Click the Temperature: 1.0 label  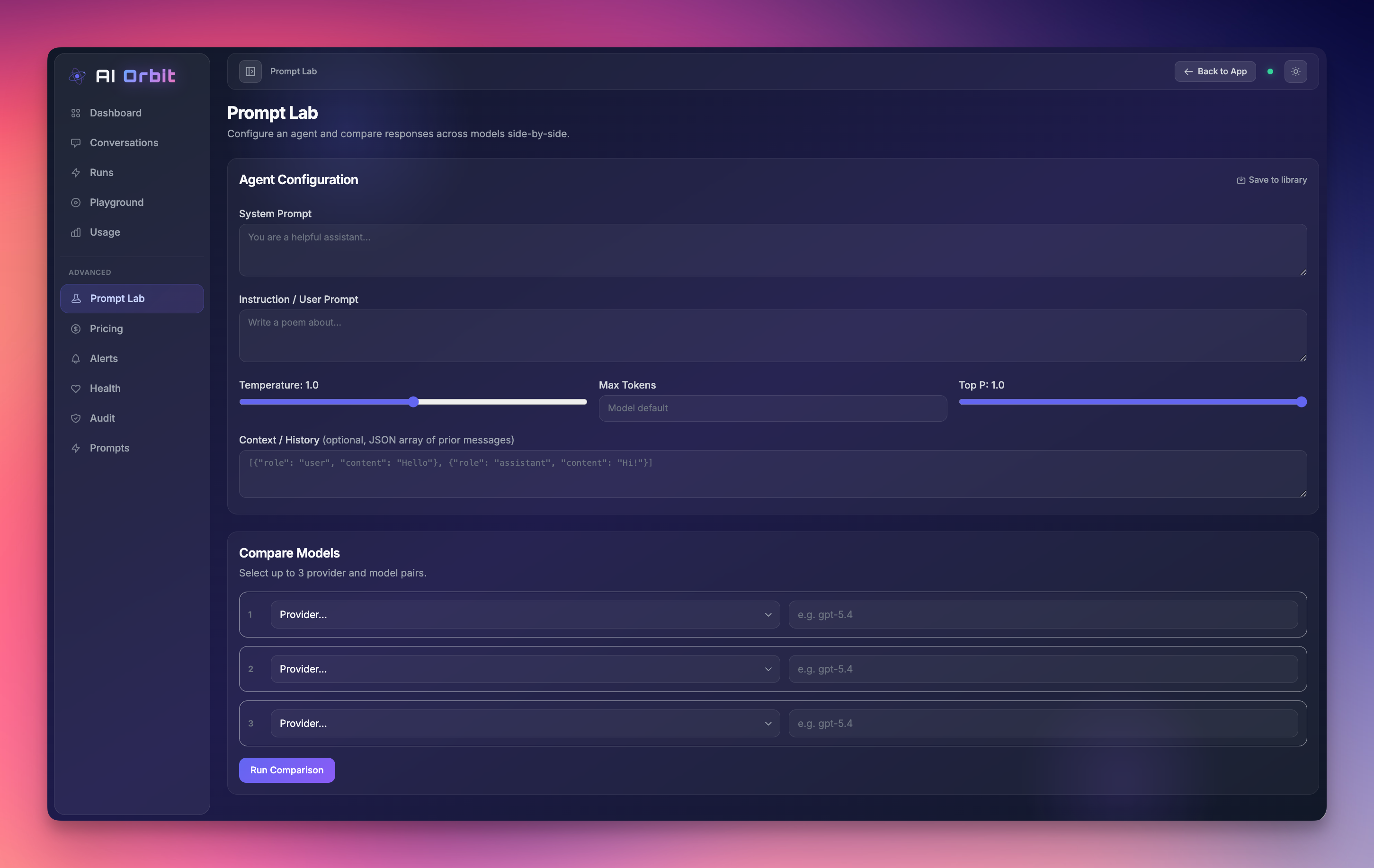pos(278,385)
